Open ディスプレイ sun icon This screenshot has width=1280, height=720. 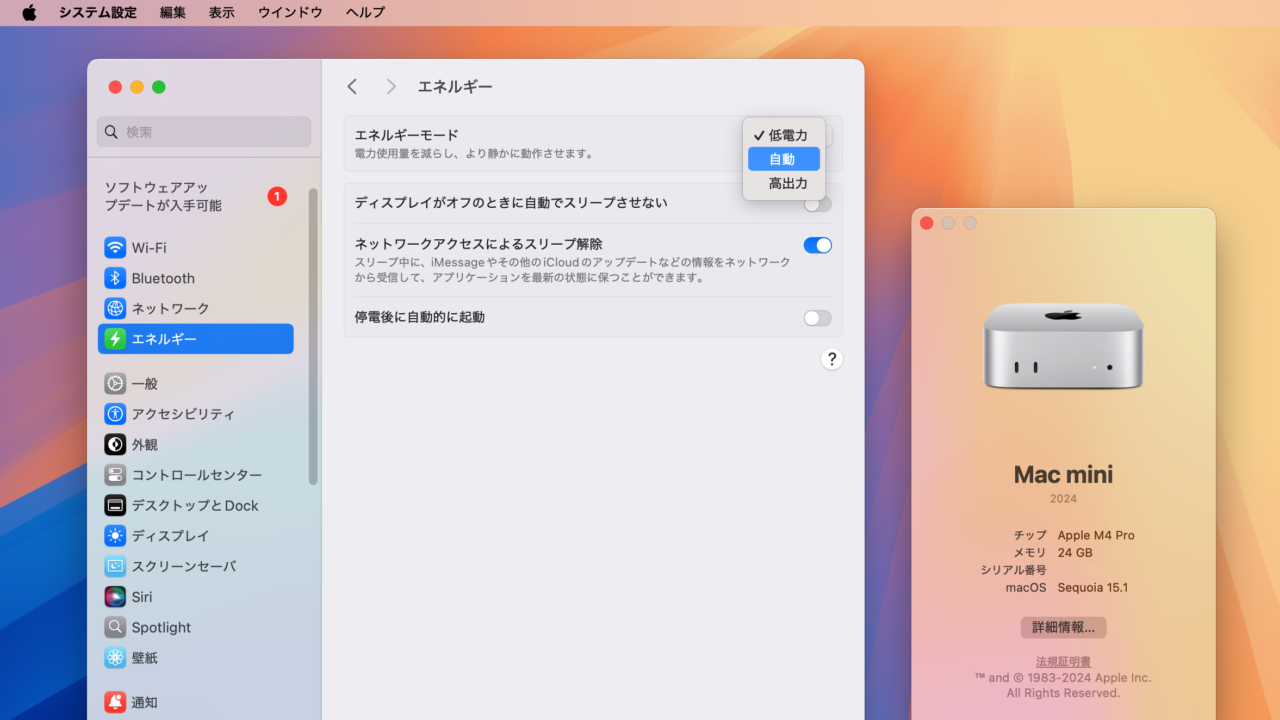pos(115,536)
